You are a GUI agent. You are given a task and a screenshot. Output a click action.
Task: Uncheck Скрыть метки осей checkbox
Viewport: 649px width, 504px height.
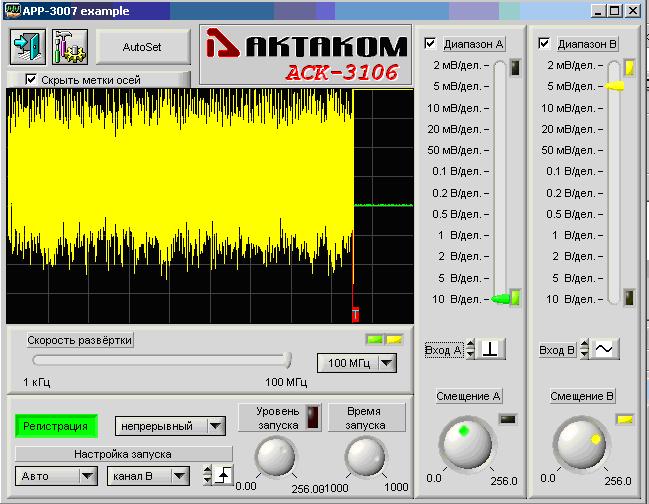pos(31,79)
